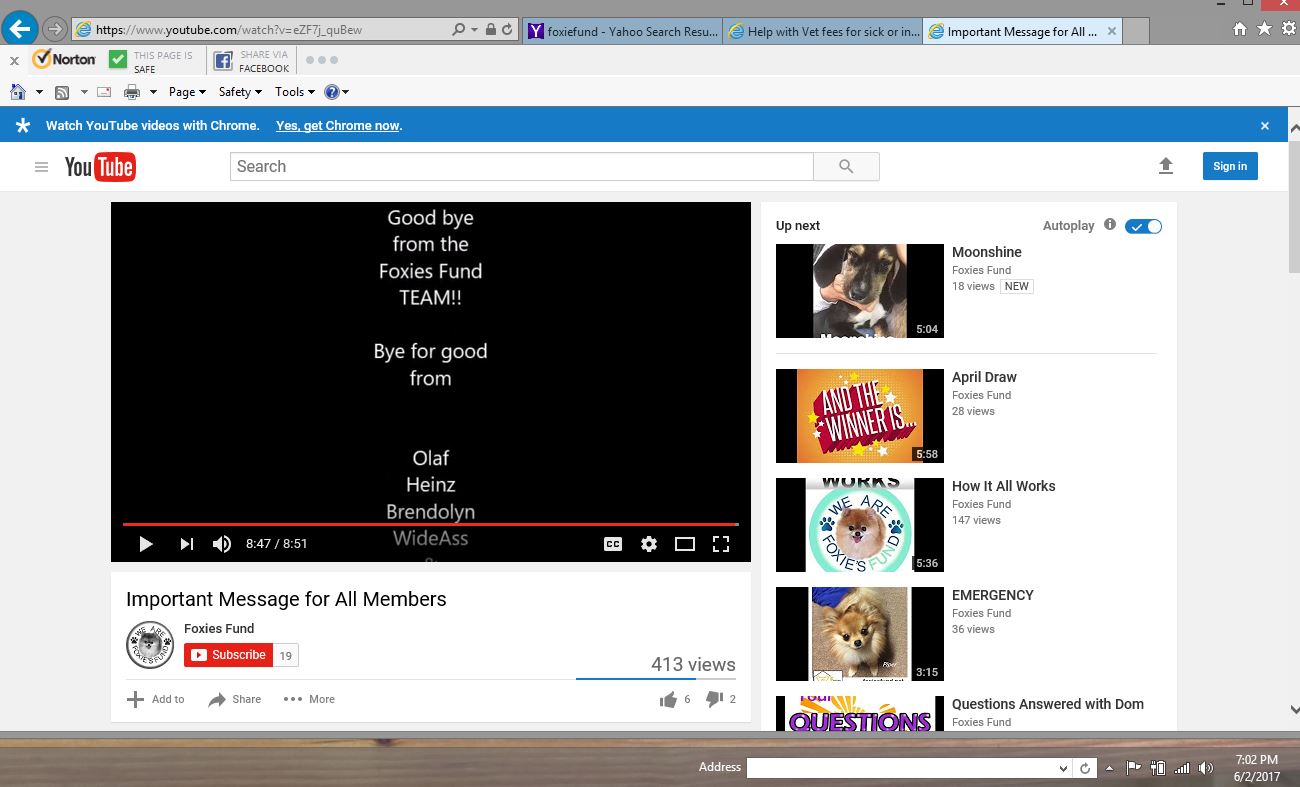The image size is (1300, 787).
Task: Click the Norton logo in the toolbar
Action: pos(64,60)
